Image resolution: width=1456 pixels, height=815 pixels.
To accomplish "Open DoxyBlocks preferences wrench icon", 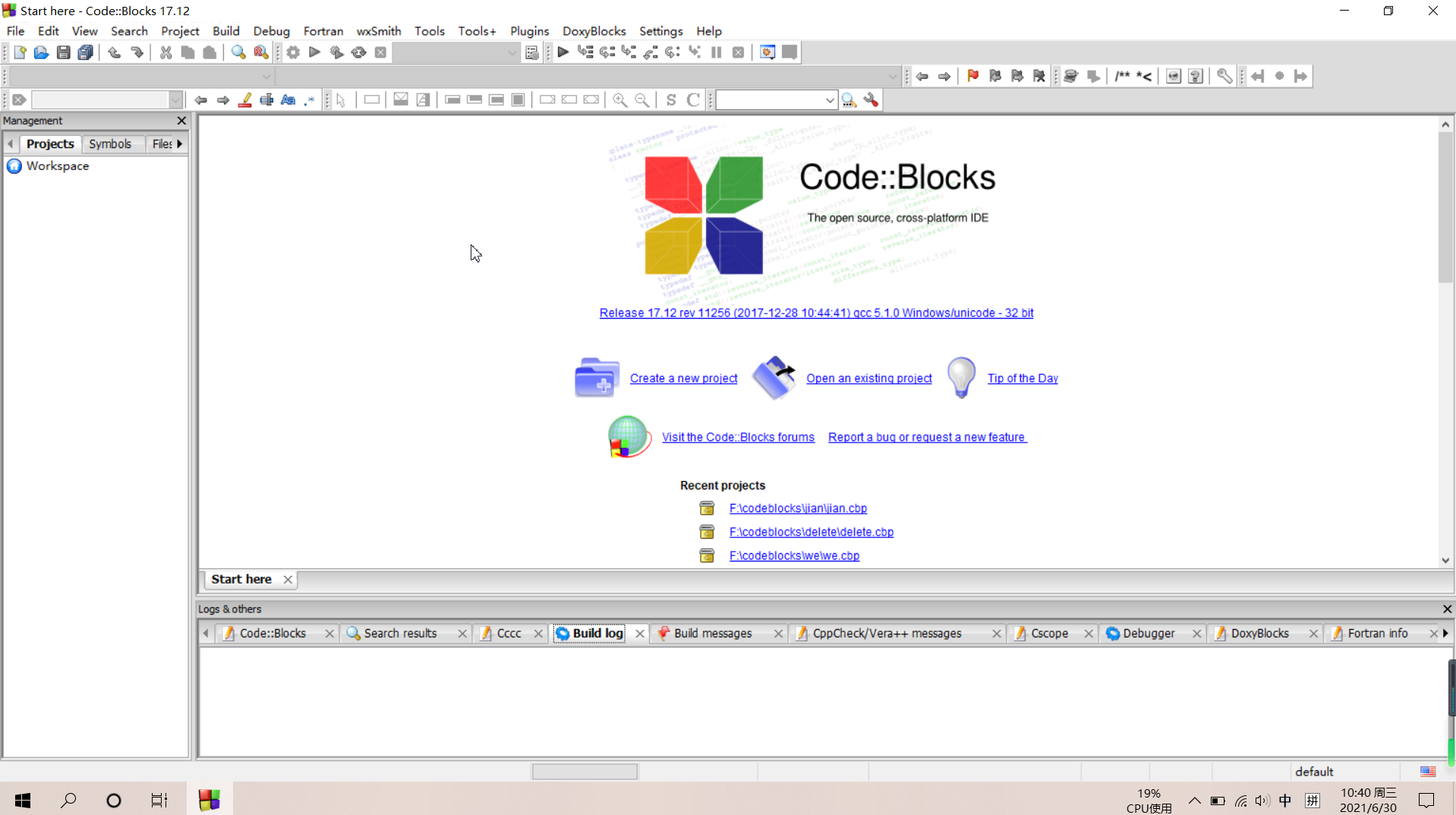I will tap(1224, 76).
